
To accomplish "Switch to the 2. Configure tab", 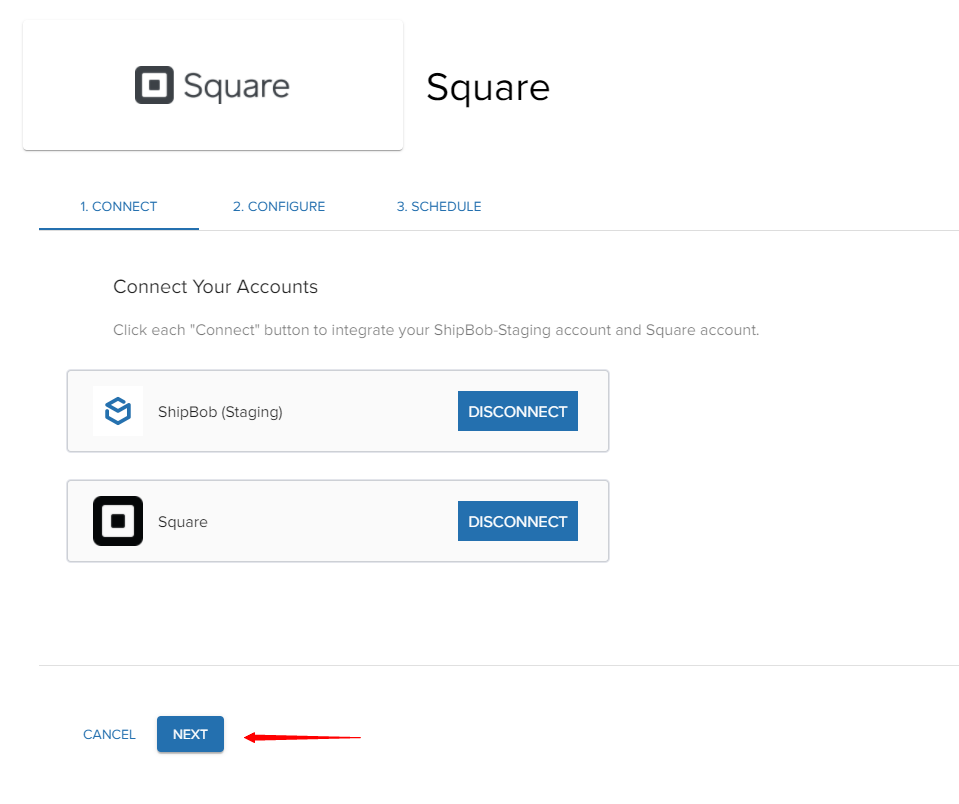I will [x=279, y=206].
